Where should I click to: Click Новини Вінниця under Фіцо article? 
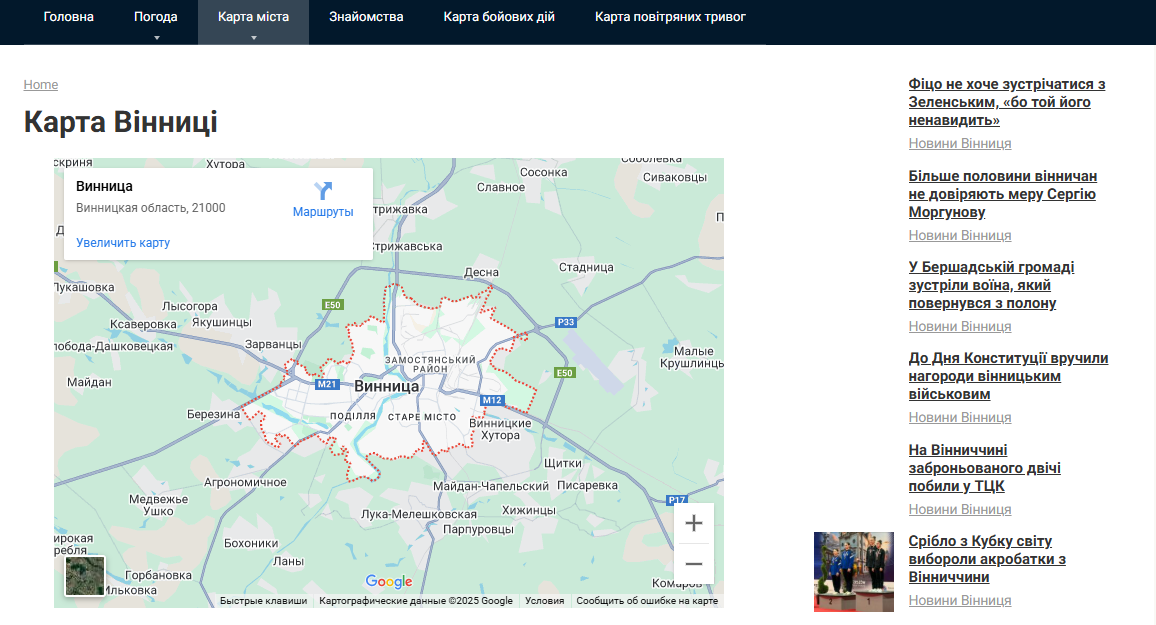pyautogui.click(x=960, y=143)
